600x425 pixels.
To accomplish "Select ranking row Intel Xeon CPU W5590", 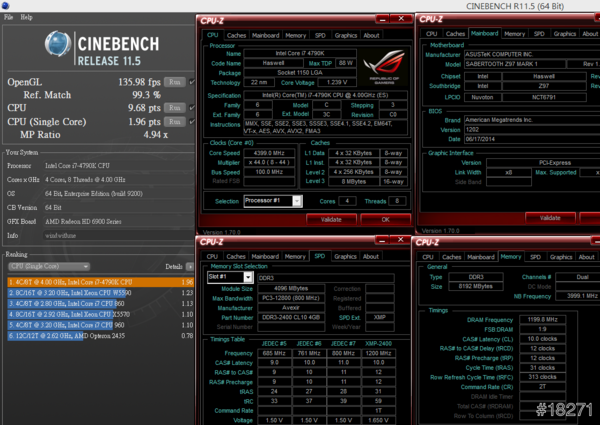I will pos(101,293).
